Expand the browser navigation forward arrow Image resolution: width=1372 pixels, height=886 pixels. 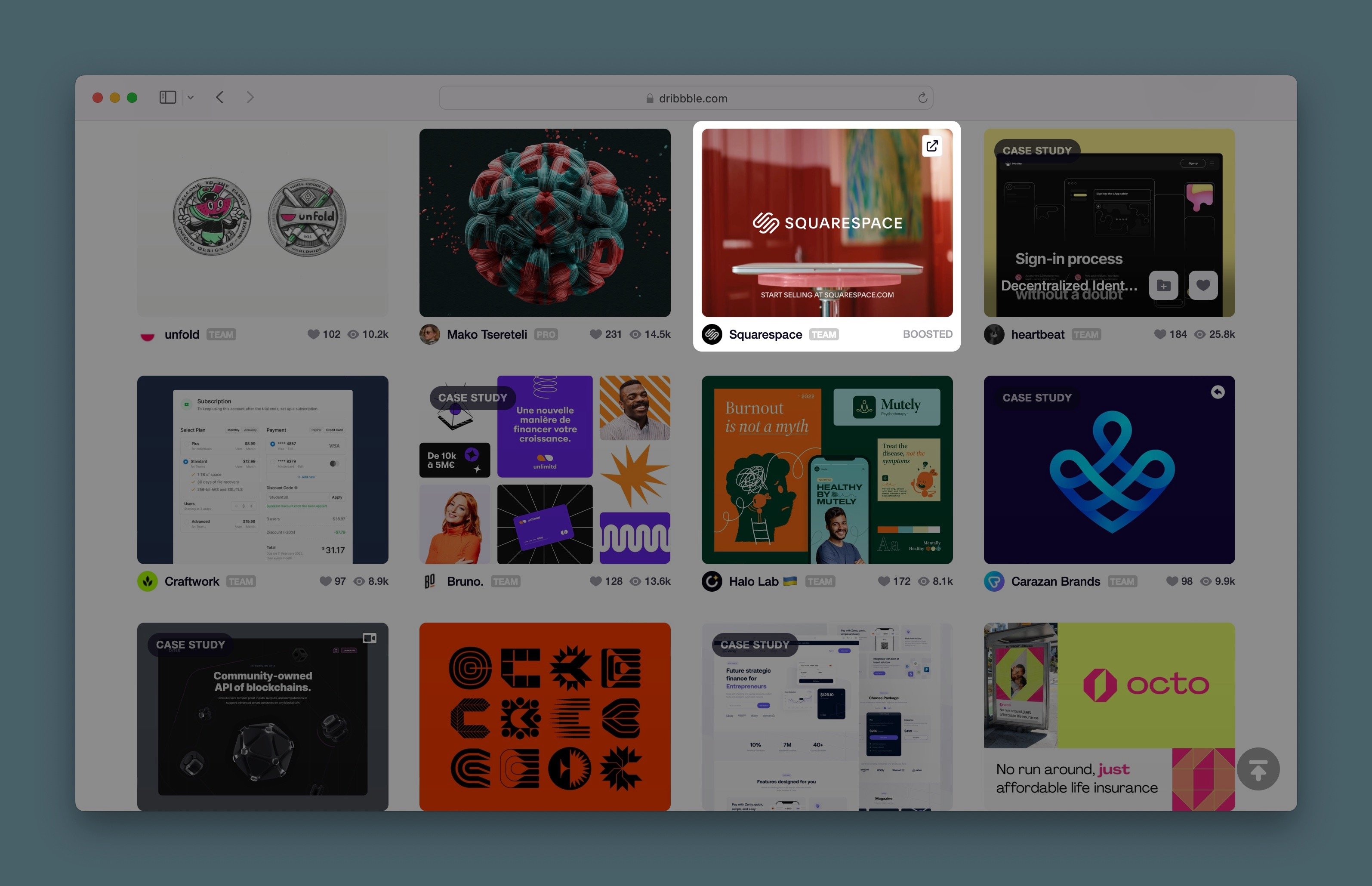[249, 97]
